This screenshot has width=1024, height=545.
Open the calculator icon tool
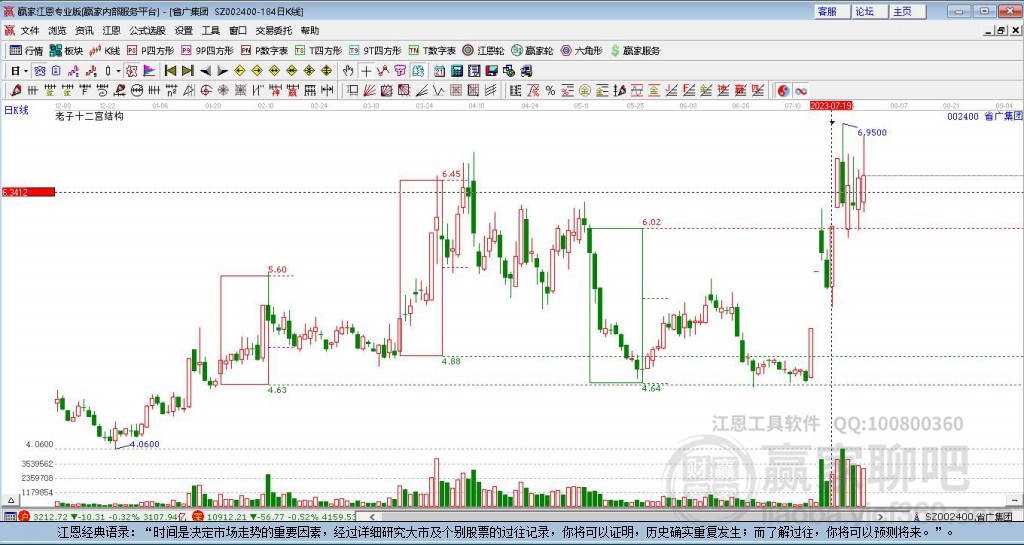(457, 70)
